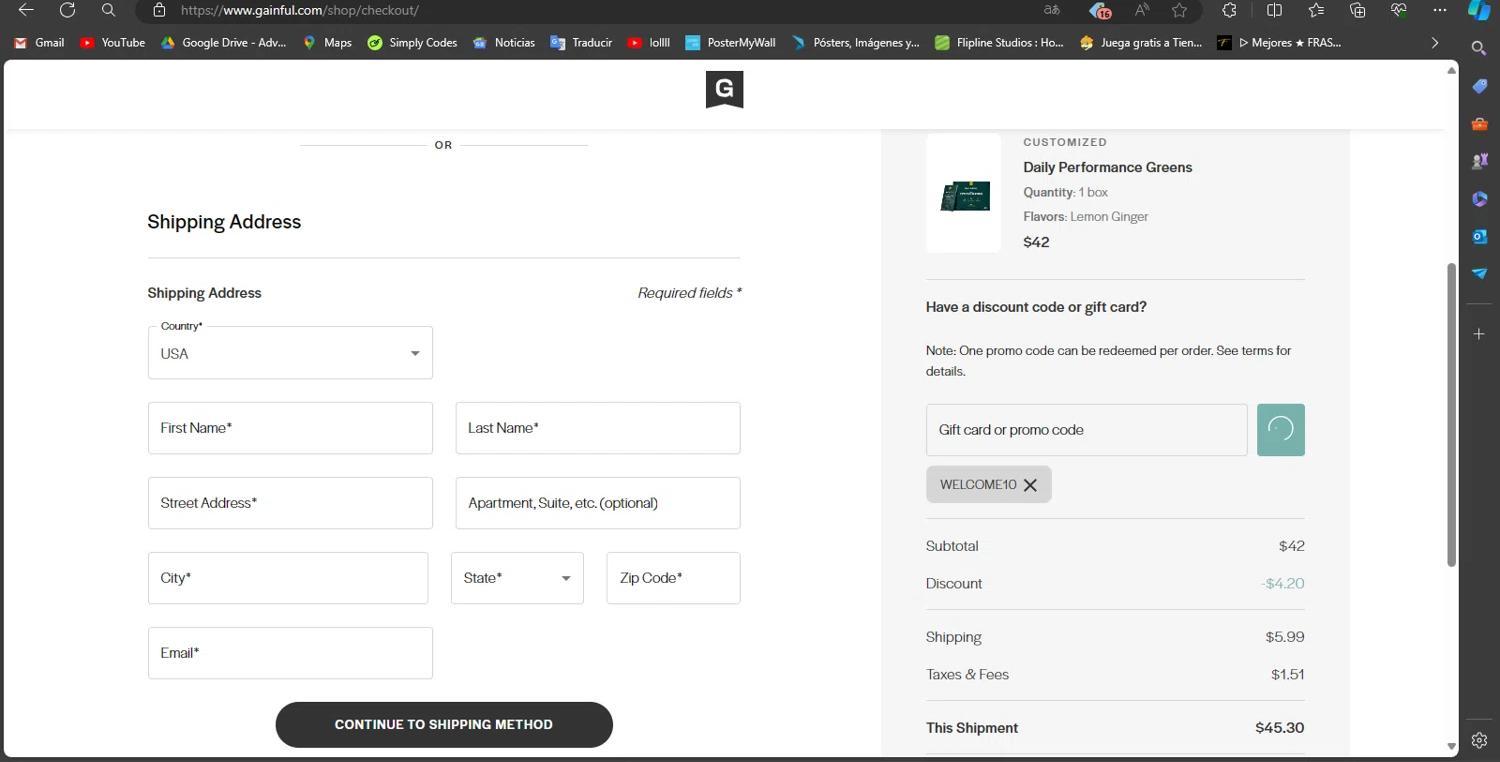The width and height of the screenshot is (1500, 762).
Task: Open the Mejores FRAS bookmark
Action: (x=1279, y=43)
